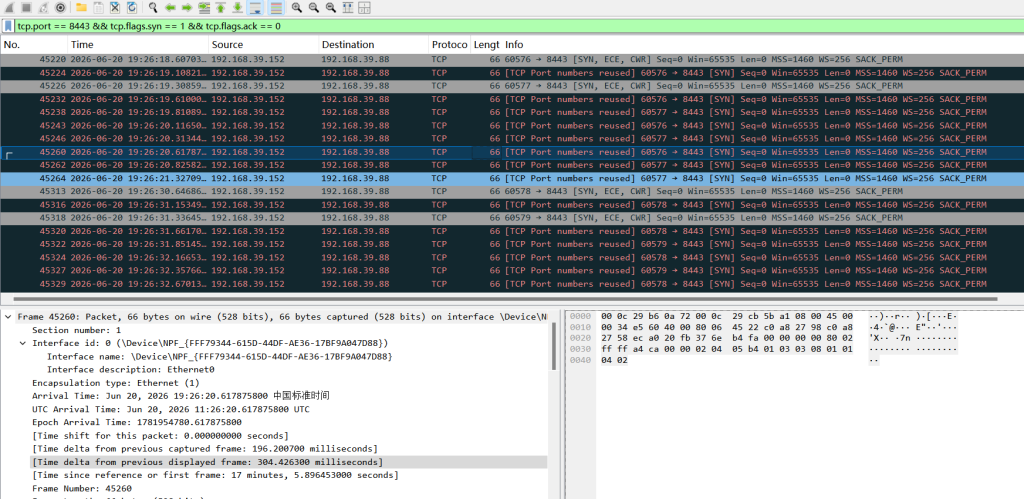This screenshot has width=1024, height=499.
Task: Sort by the No. column header
Action: [x=34, y=44]
